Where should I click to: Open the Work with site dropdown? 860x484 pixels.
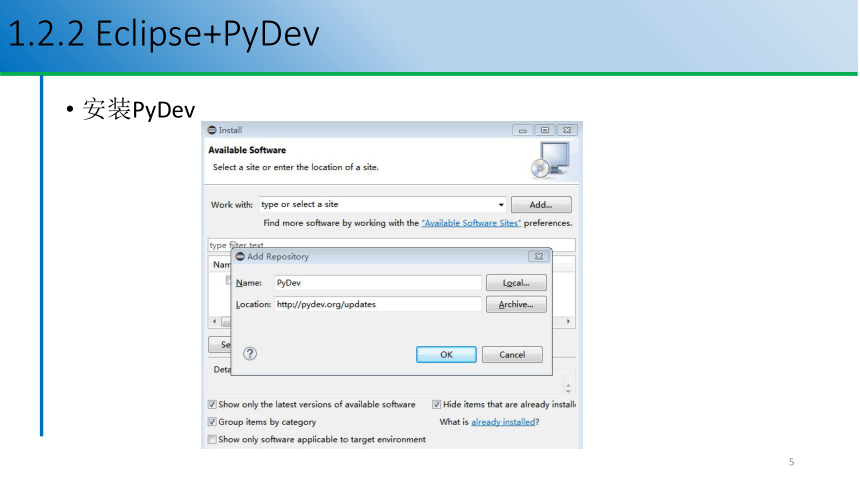coord(501,205)
